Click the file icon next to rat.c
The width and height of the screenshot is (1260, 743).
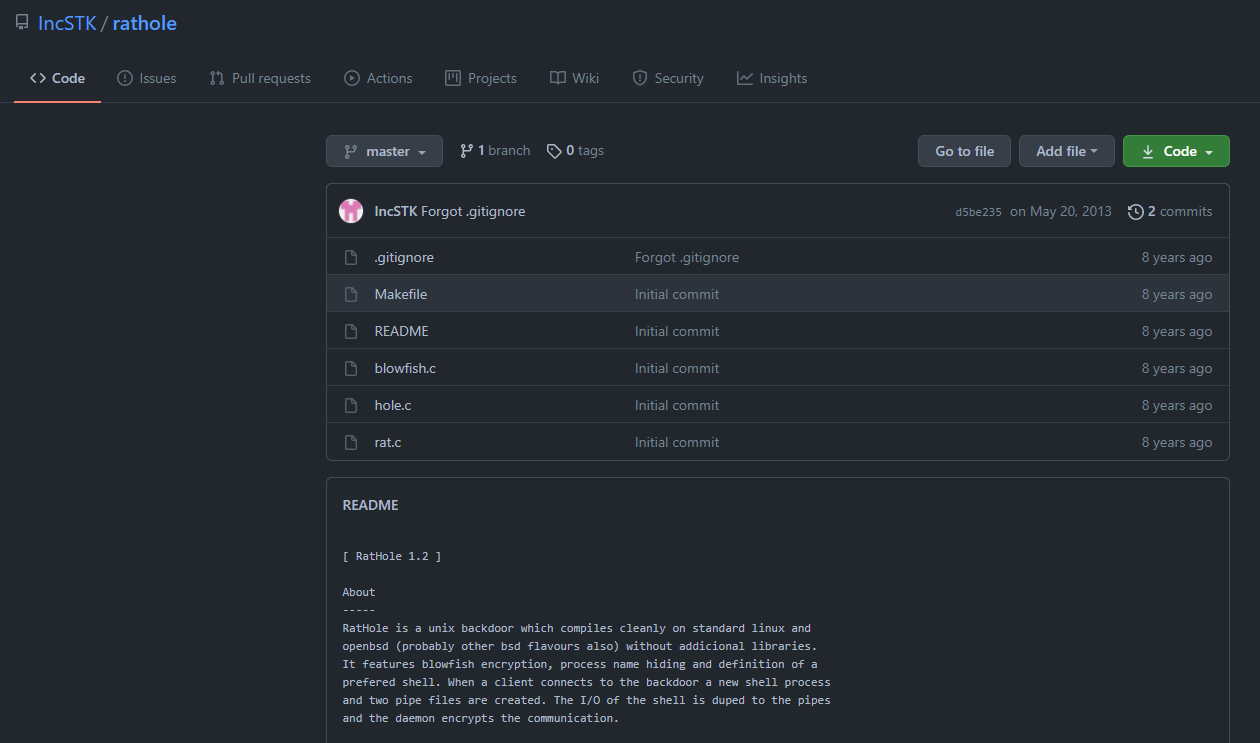tap(351, 443)
